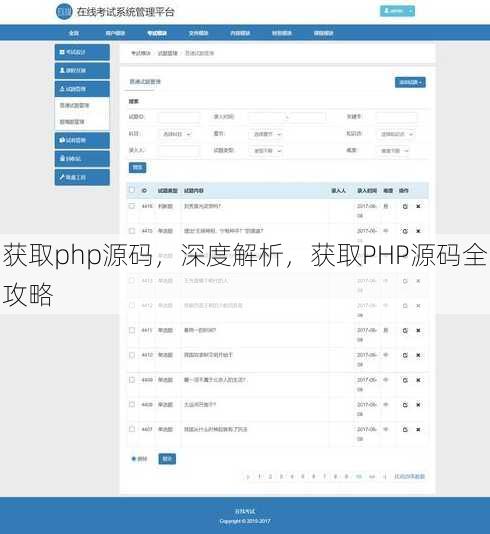Click the 试卷管理 sidebar icon

[x=62, y=140]
